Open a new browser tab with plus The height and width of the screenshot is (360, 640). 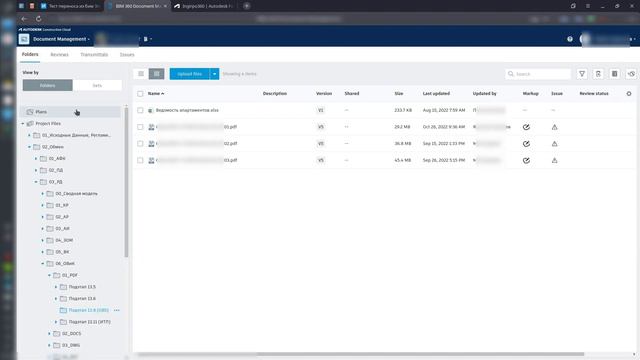[x=247, y=6]
